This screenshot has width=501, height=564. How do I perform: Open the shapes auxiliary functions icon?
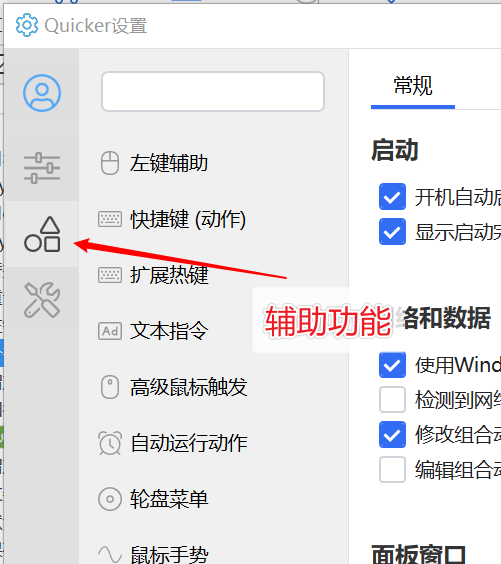(x=42, y=234)
